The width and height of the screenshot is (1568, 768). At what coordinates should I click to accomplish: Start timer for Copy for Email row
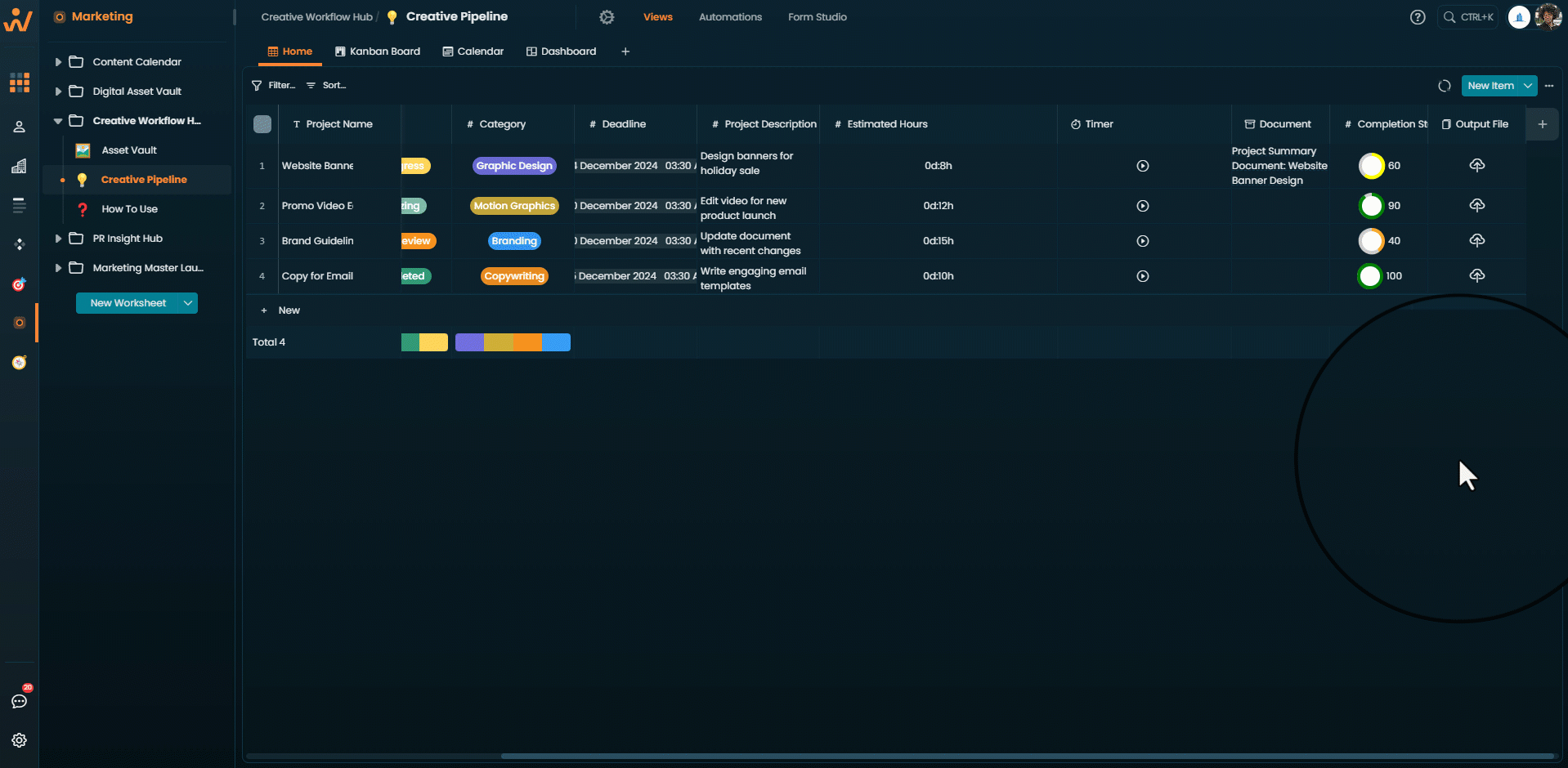point(1143,276)
